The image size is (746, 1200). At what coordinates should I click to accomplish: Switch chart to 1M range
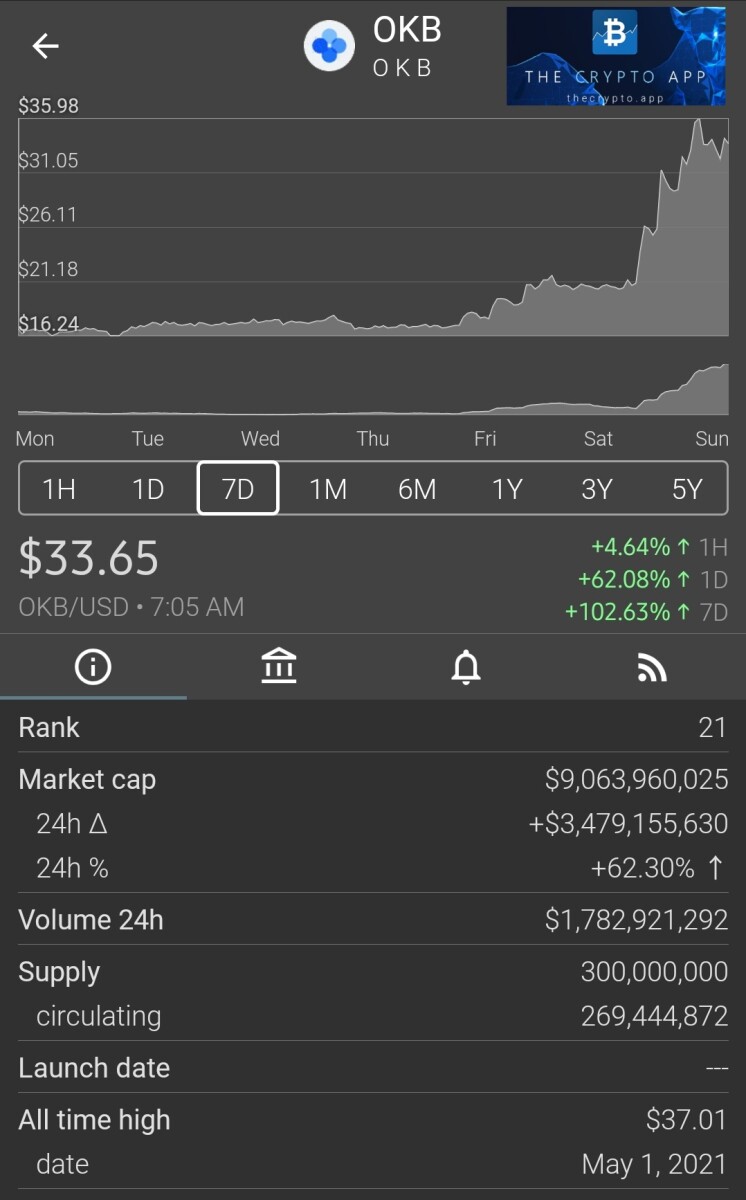tap(328, 488)
